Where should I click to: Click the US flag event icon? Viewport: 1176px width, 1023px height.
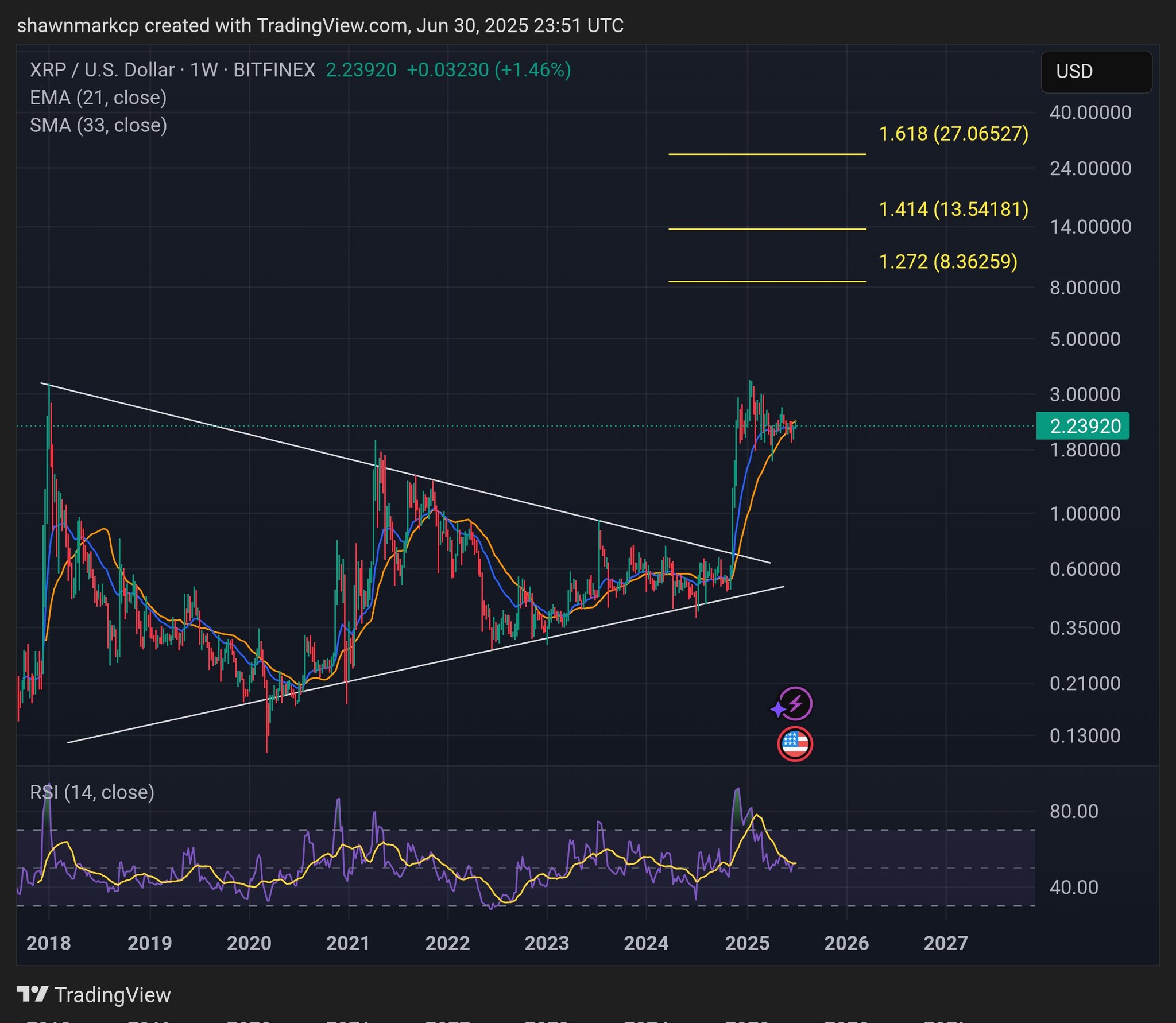[795, 744]
